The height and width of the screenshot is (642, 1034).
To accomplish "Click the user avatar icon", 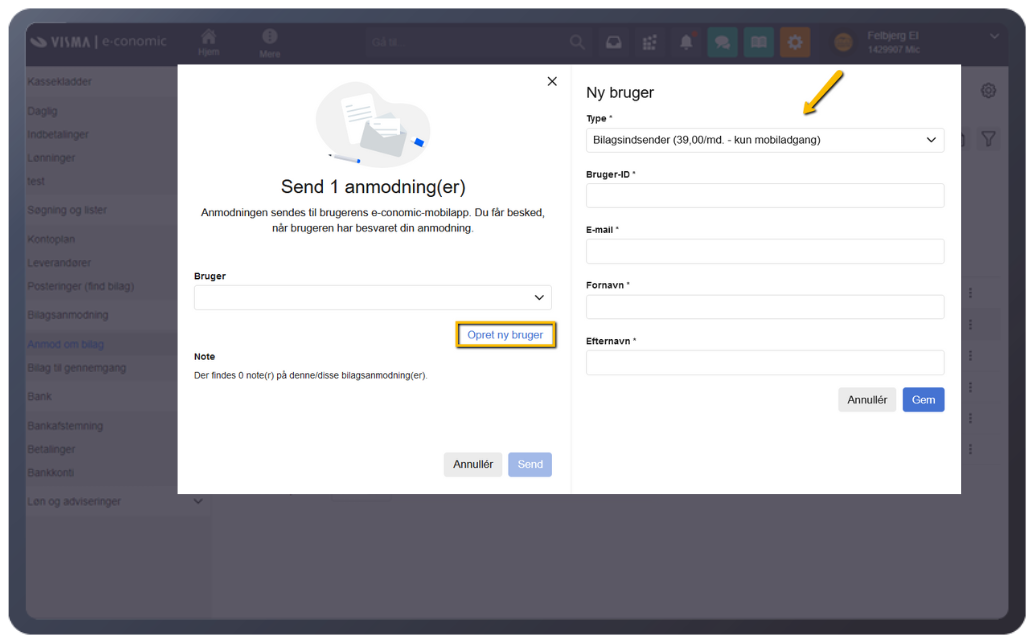I will 843,43.
